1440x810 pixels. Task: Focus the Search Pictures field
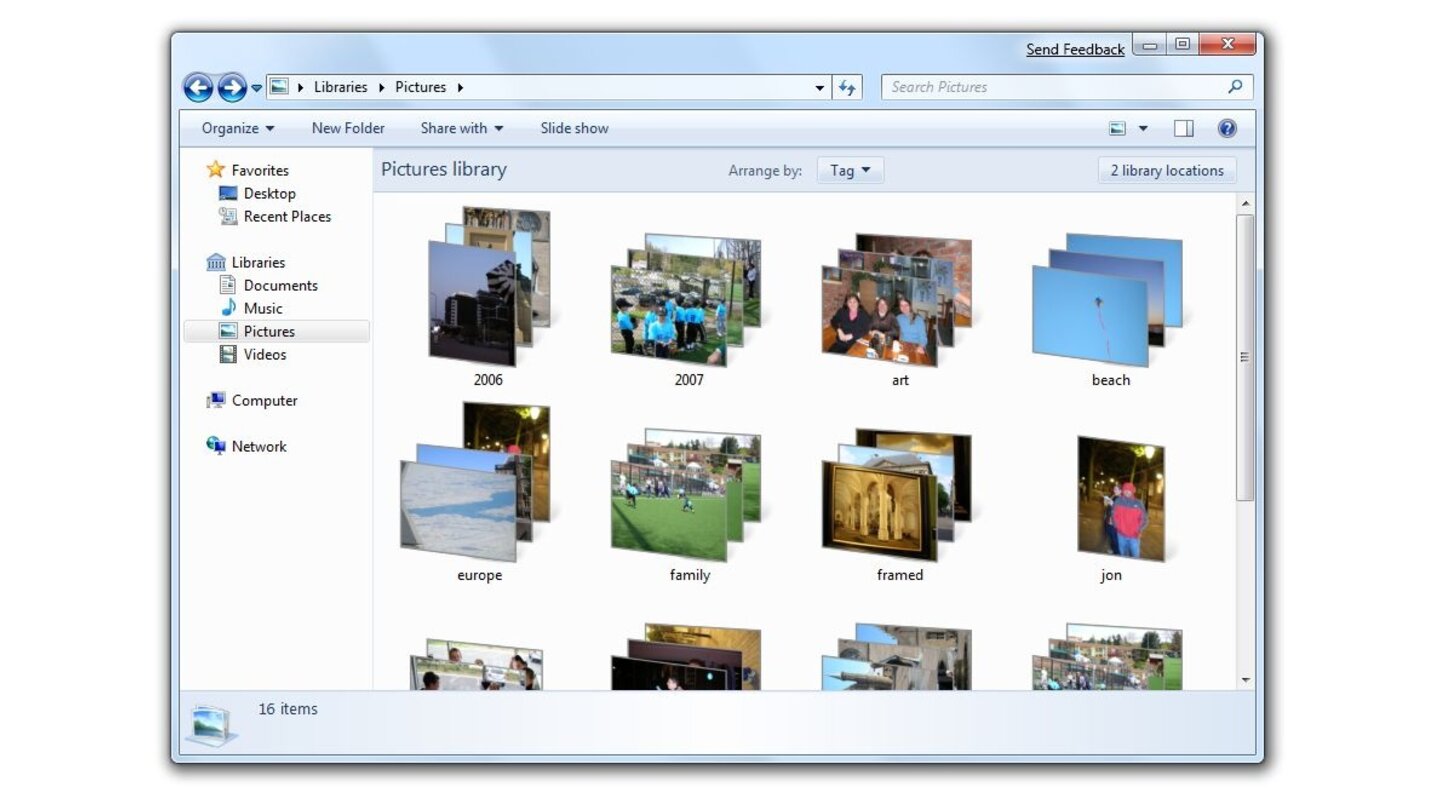1067,87
